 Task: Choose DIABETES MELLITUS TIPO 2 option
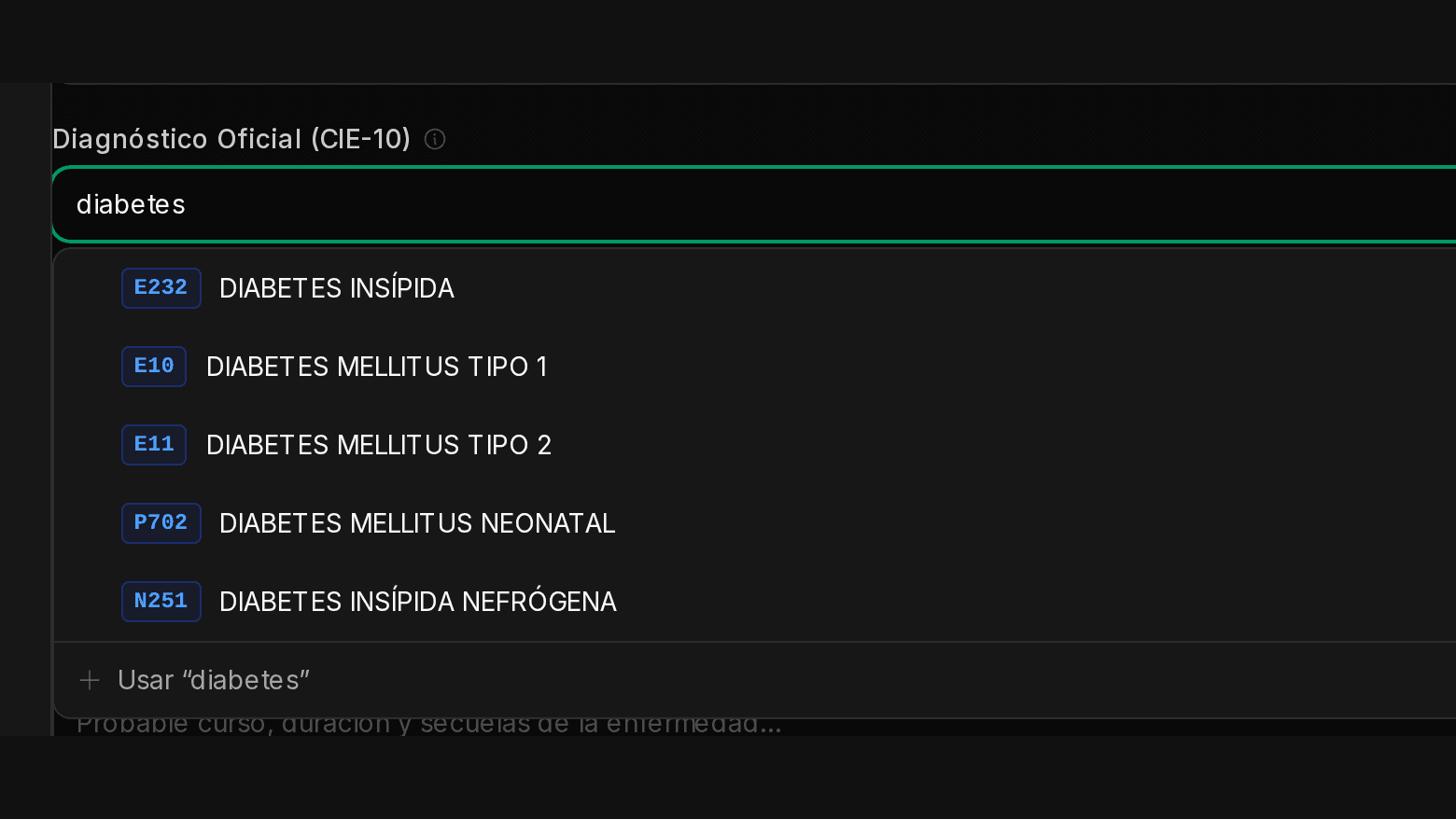tap(756, 444)
